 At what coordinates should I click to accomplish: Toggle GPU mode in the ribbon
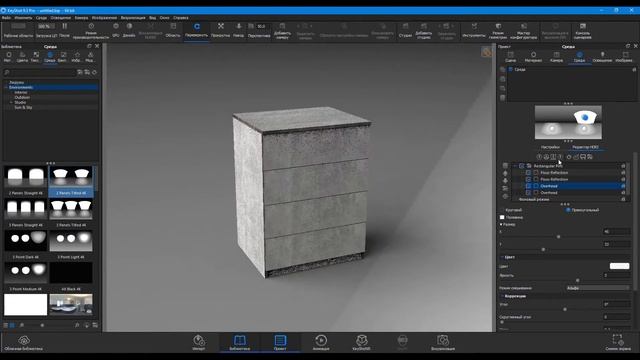116,30
